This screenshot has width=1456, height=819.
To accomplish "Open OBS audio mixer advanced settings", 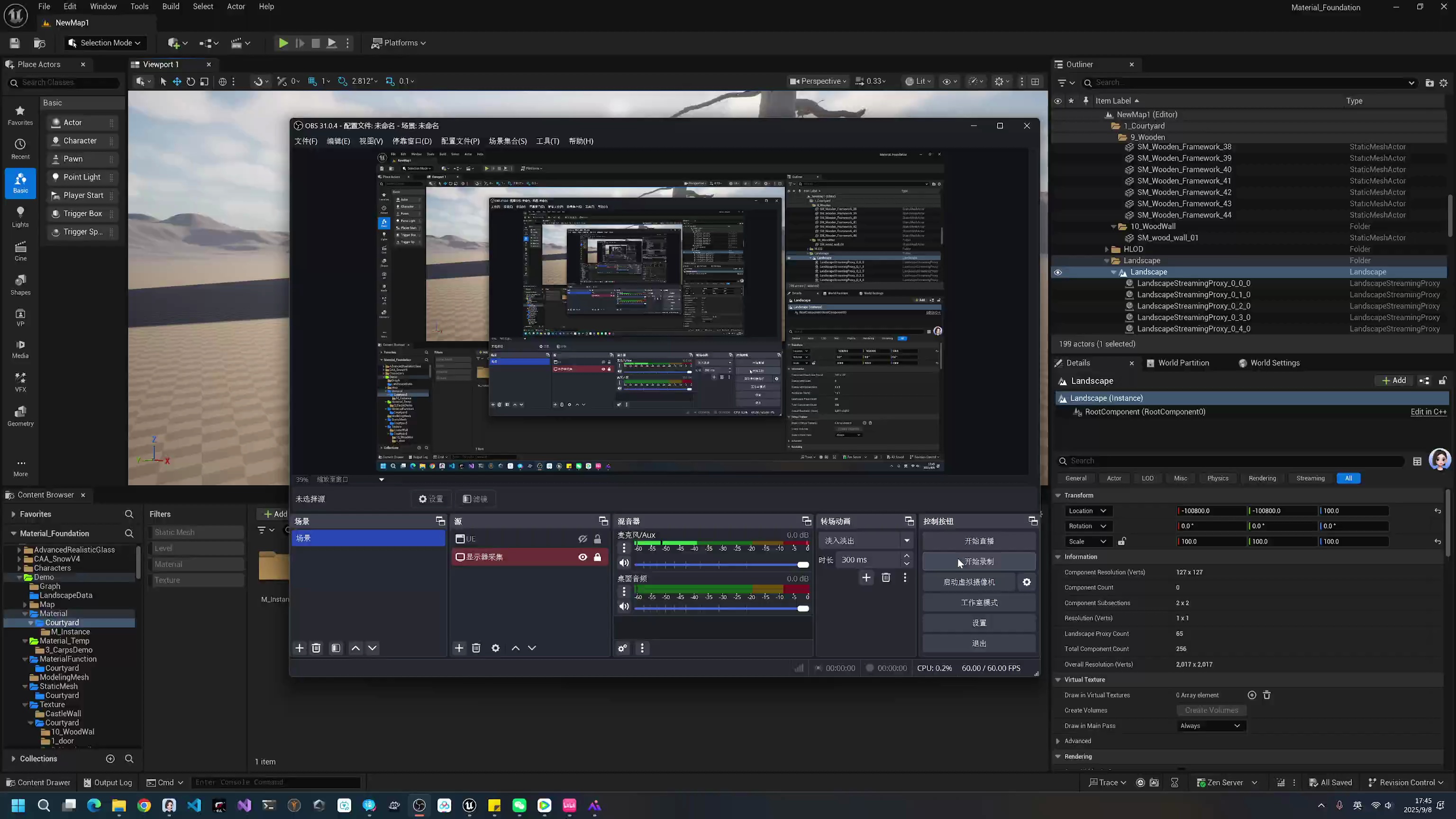I will coord(622,648).
